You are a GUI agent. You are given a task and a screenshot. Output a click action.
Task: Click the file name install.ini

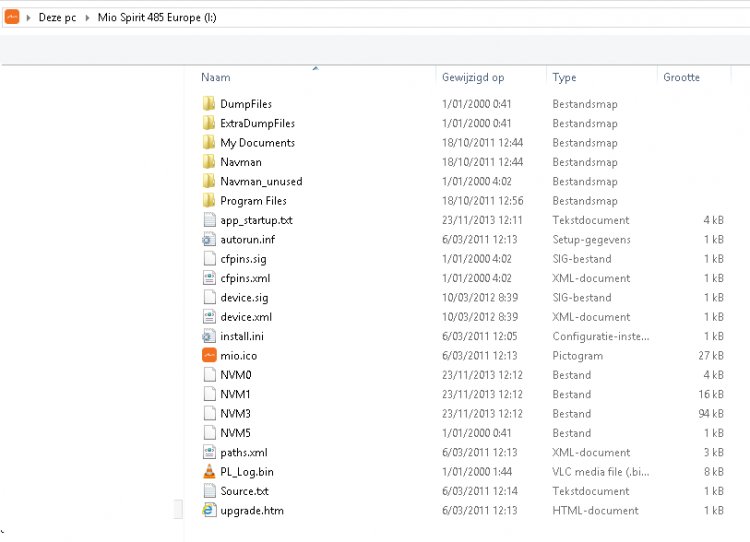(x=242, y=336)
